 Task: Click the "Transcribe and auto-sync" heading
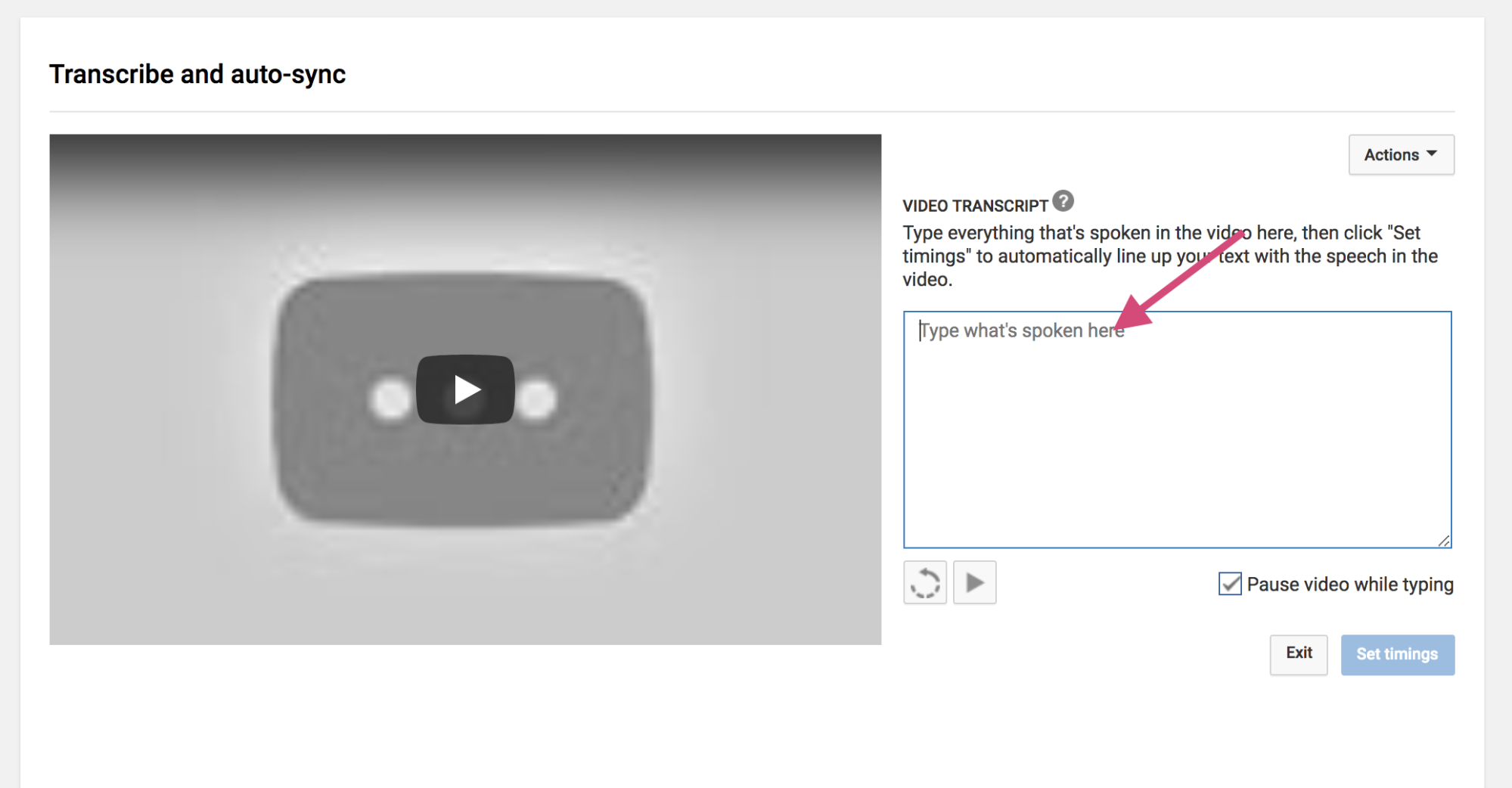coord(197,74)
